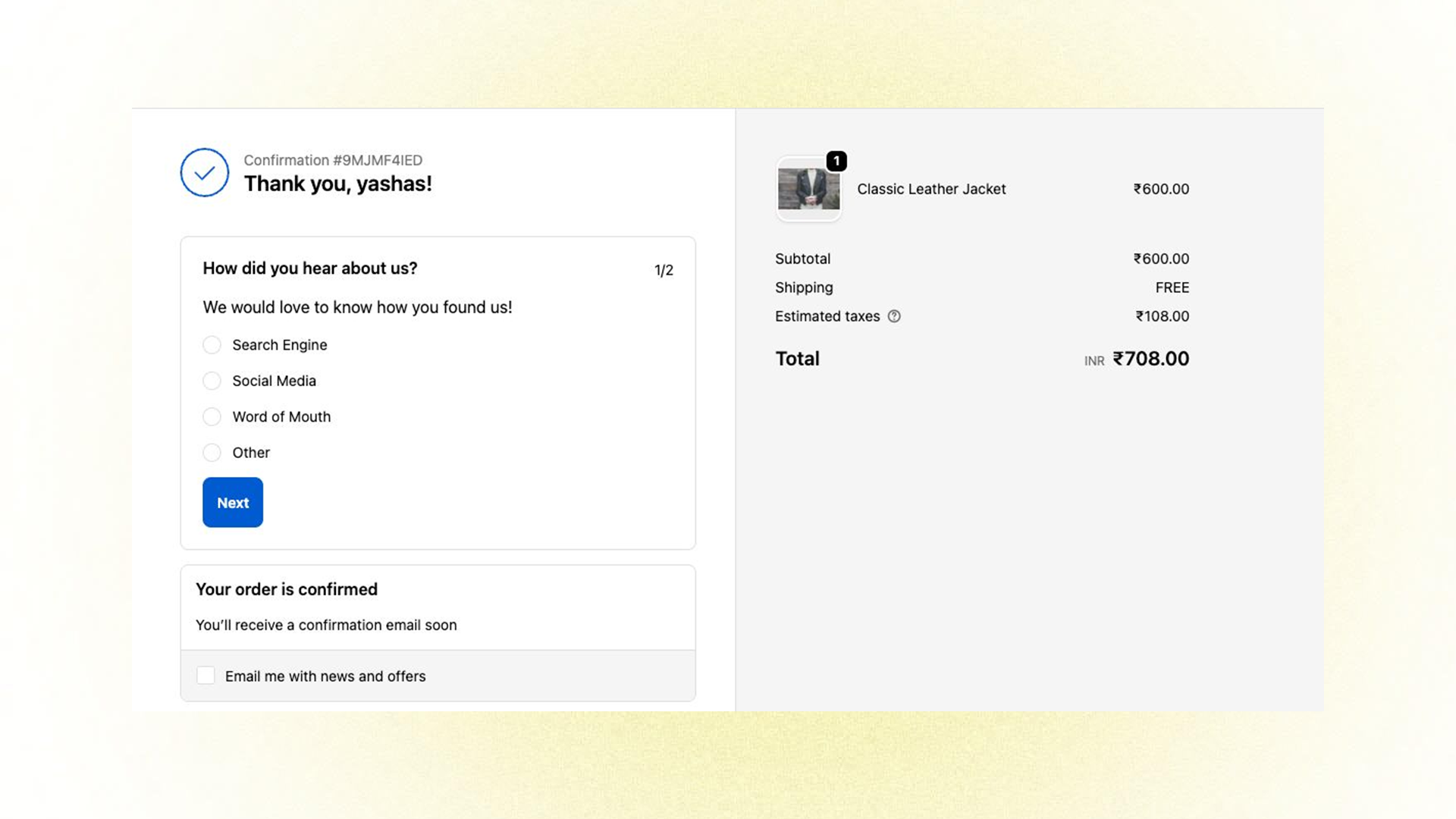Screen dimensions: 1456x819
Task: Click the Subtotal row
Action: (802, 259)
